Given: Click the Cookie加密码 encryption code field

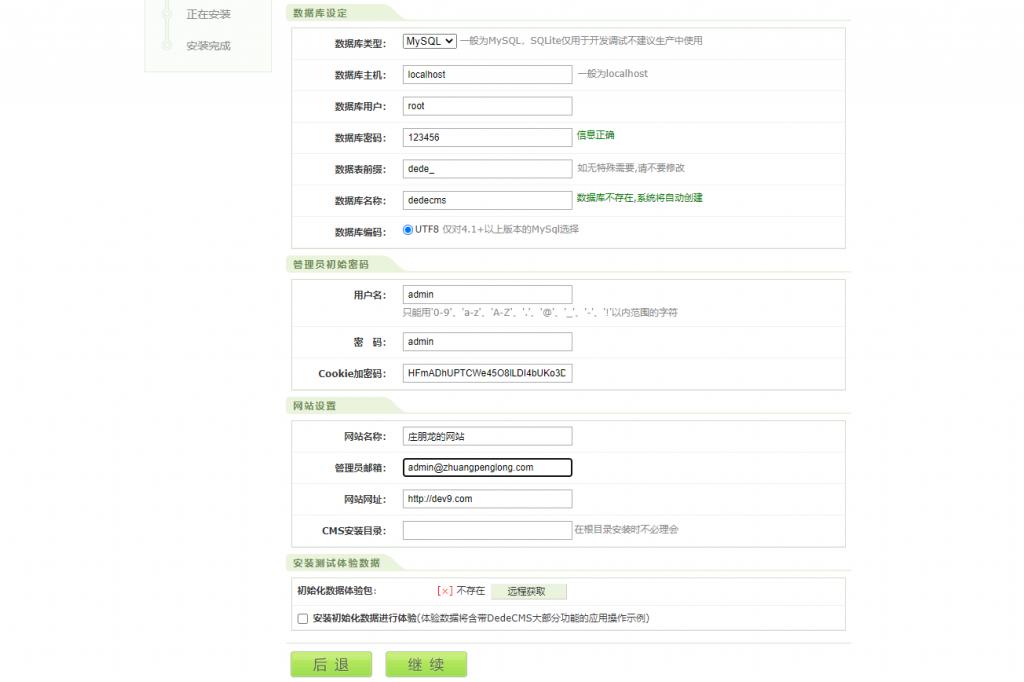Looking at the screenshot, I should (487, 371).
